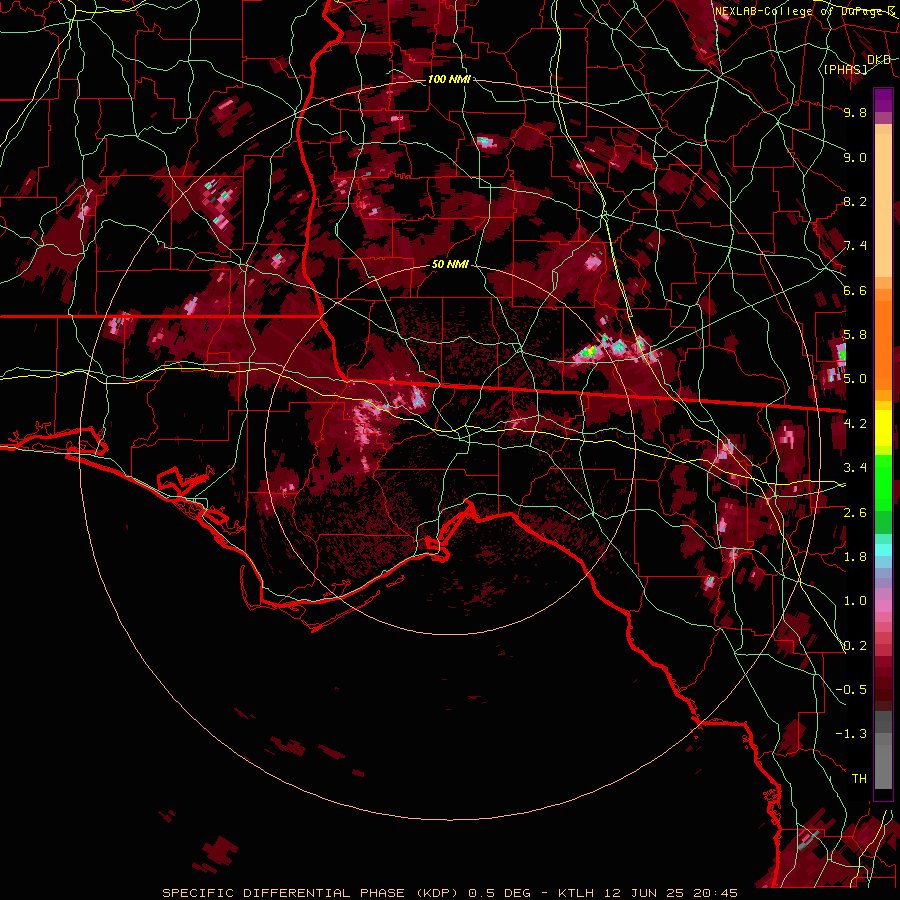Click the 3.4 scale label

[x=855, y=468]
